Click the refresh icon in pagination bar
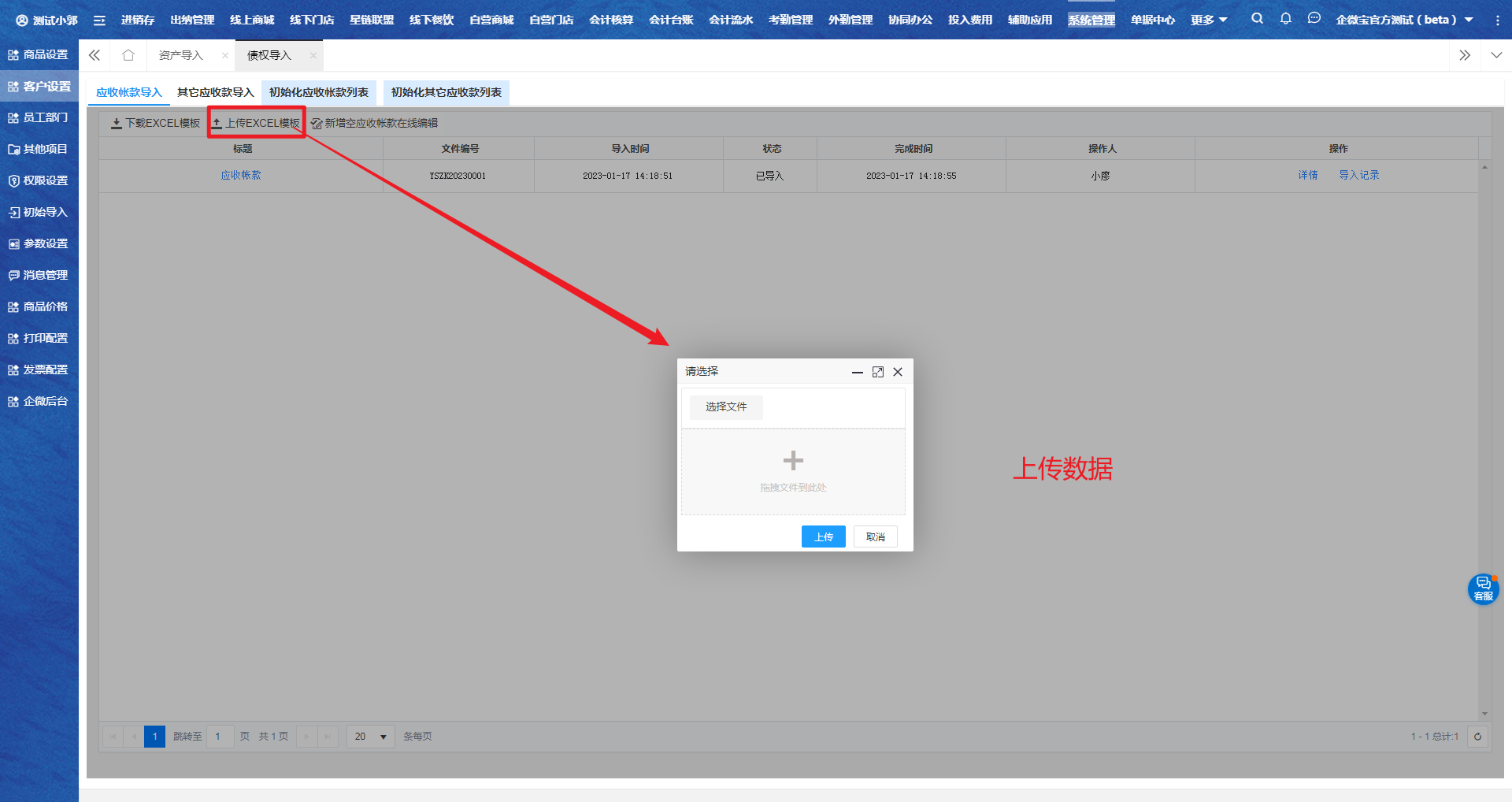Viewport: 1512px width, 802px height. (x=1477, y=737)
